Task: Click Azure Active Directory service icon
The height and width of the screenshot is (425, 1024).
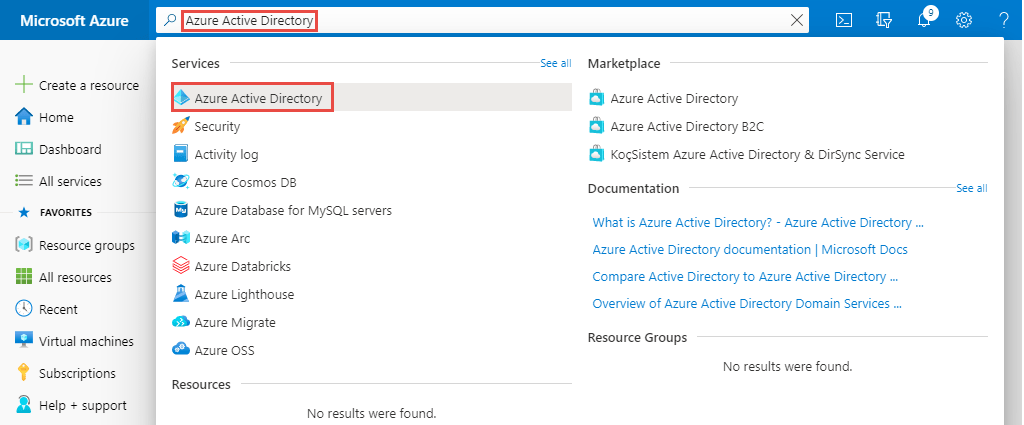Action: (181, 98)
